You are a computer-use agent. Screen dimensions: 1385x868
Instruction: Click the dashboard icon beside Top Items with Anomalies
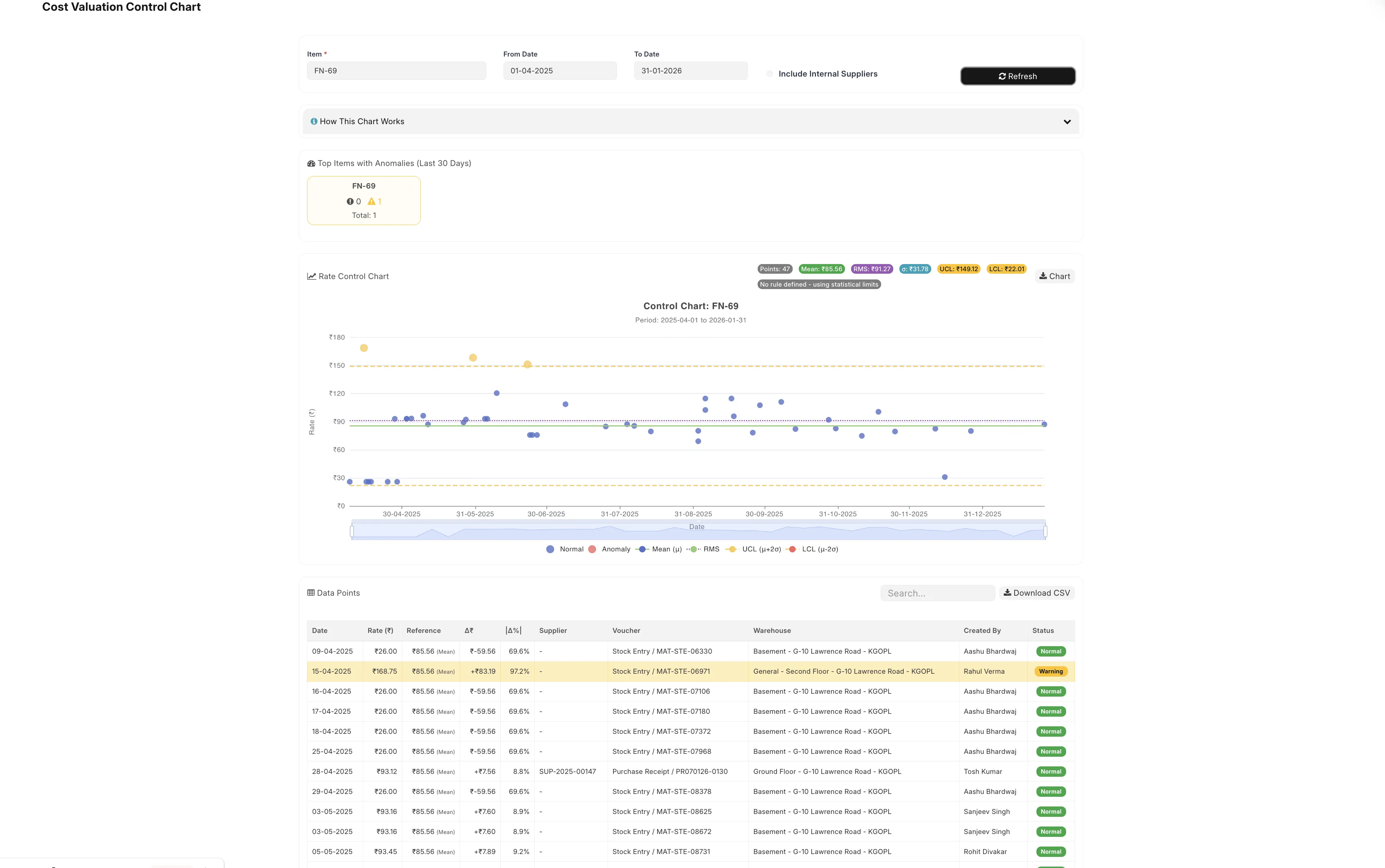point(311,164)
